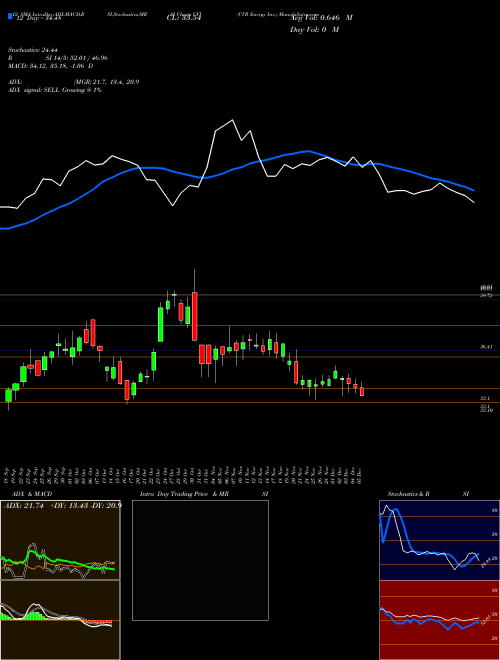The image size is (500, 660).
Task: Click the RSI 14/5: 52.01 / 46.96 value
Action: 77,58
